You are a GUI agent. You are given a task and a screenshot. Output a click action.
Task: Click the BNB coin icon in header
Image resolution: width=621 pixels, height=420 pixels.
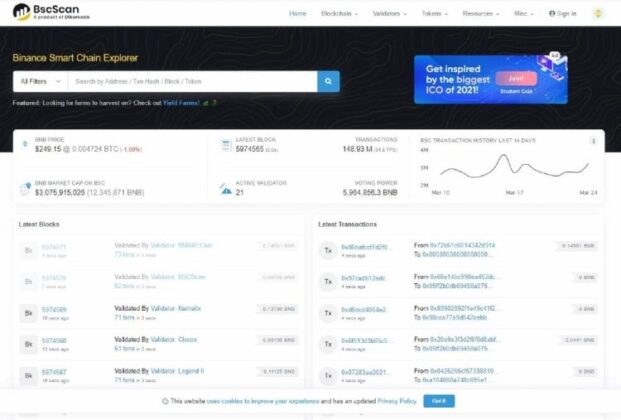(x=598, y=13)
